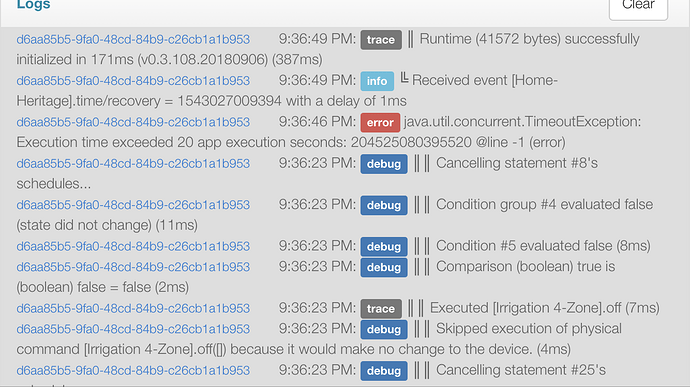Click debug badge beside Condition #5 evaluated
The height and width of the screenshot is (387, 690).
click(384, 247)
